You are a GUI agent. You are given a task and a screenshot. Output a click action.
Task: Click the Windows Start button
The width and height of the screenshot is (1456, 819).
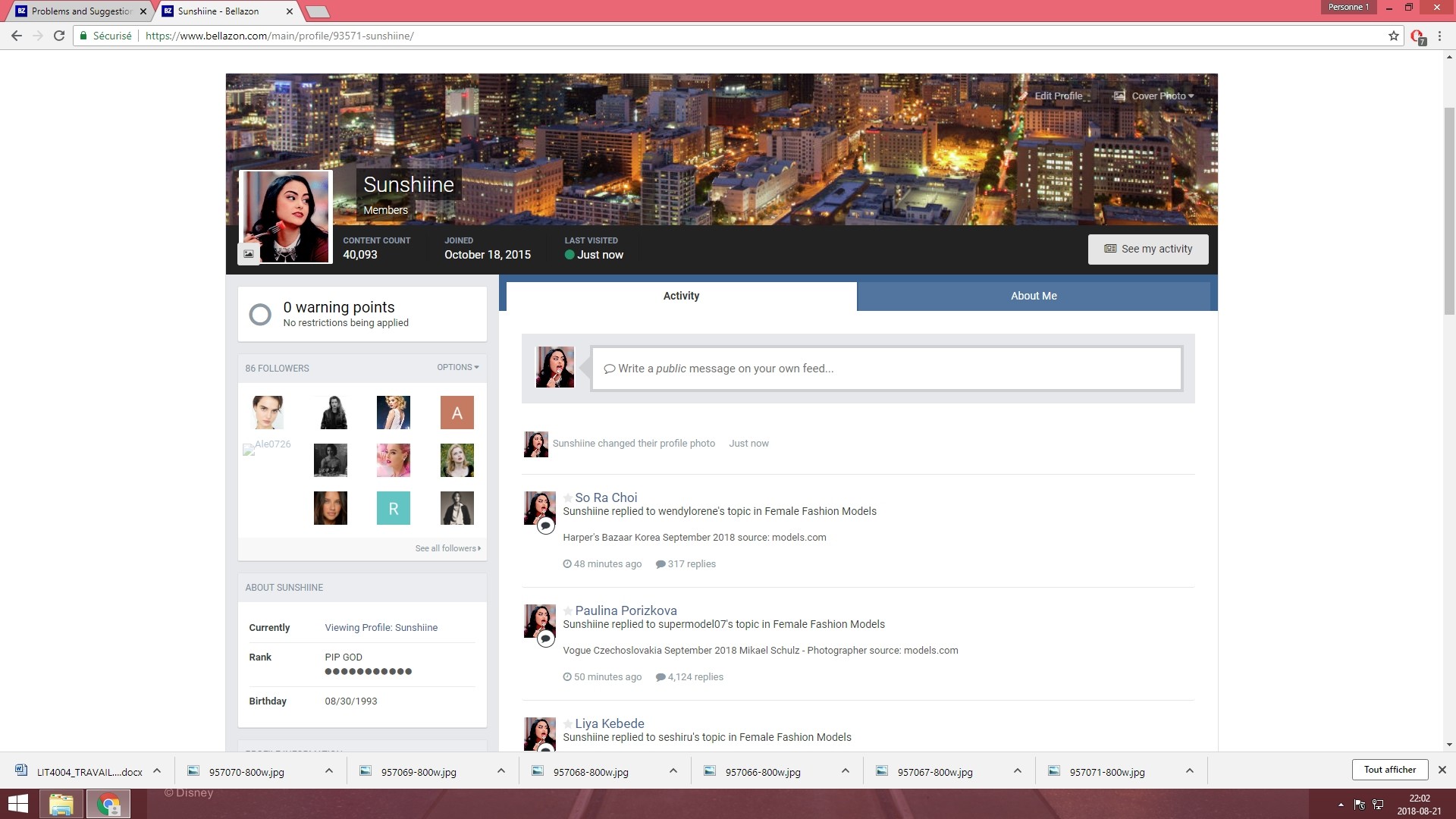(x=17, y=804)
